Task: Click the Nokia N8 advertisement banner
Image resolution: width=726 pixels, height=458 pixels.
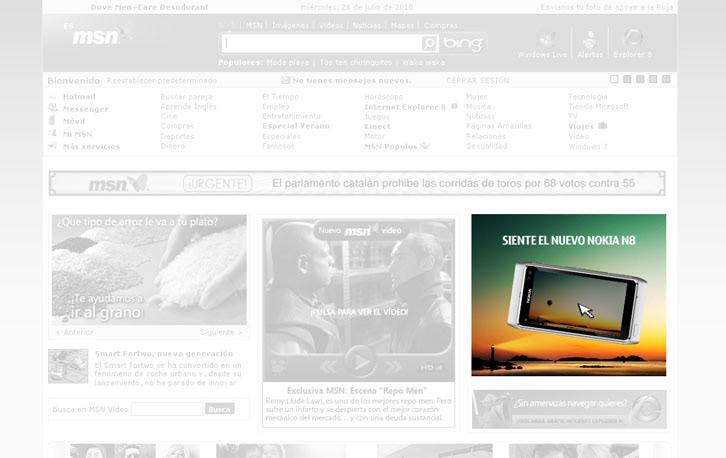Action: [568, 295]
